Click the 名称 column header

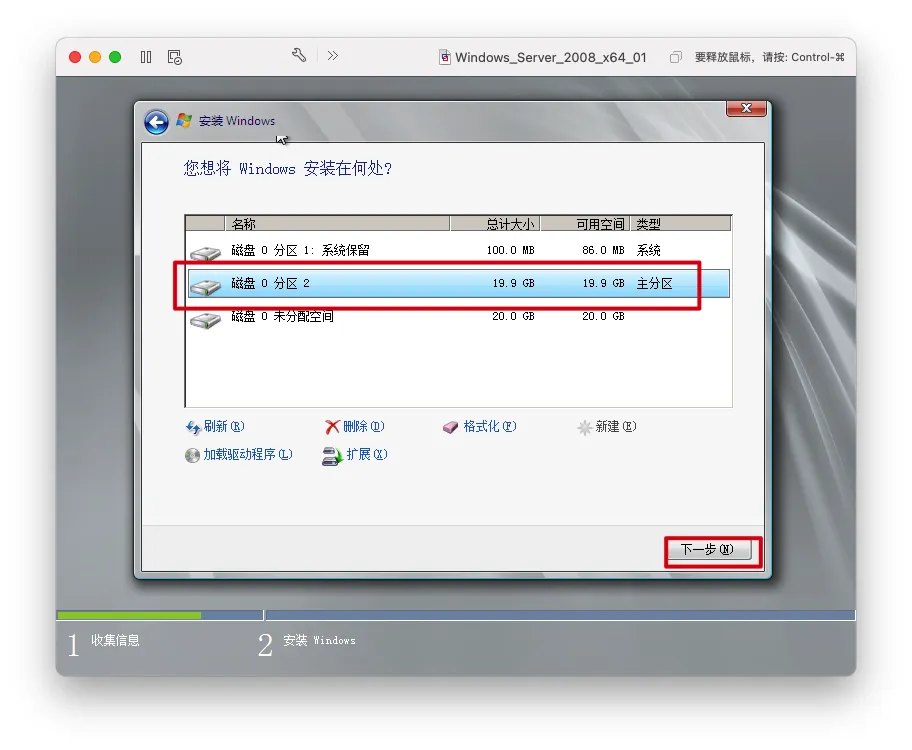(x=337, y=223)
